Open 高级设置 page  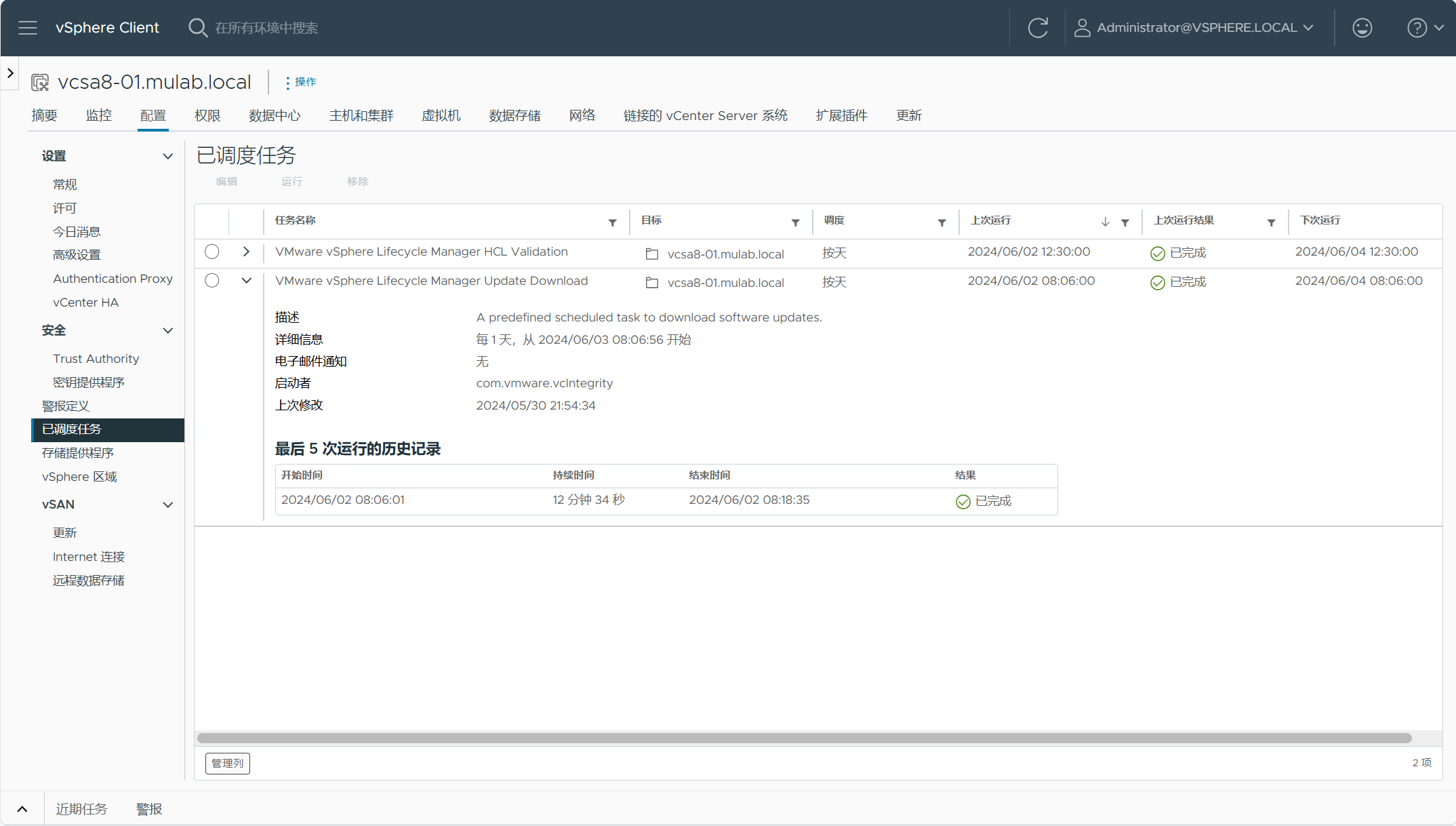pyautogui.click(x=77, y=255)
